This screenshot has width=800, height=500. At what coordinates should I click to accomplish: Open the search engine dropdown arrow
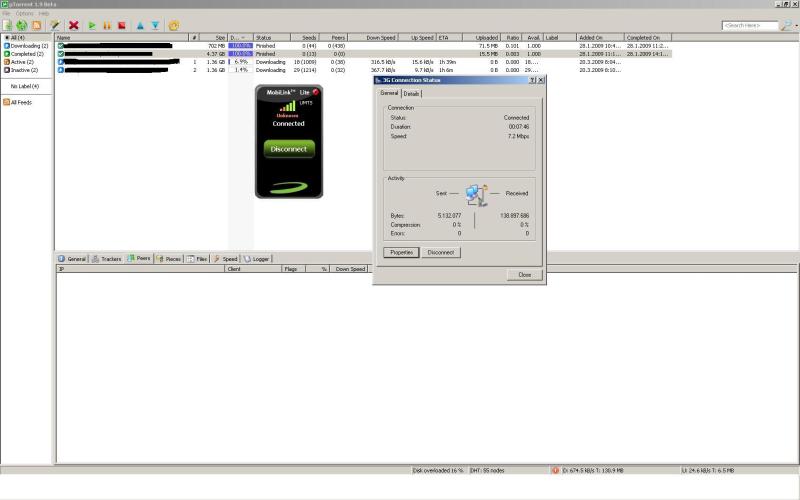[791, 25]
